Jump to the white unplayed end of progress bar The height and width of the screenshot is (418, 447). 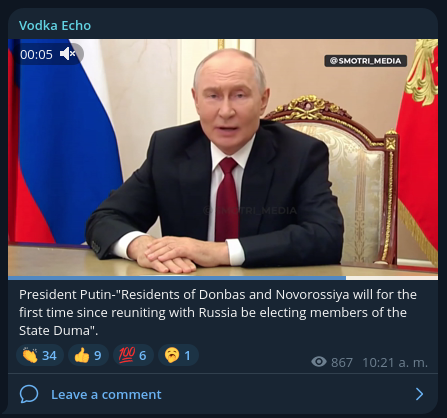click(392, 278)
